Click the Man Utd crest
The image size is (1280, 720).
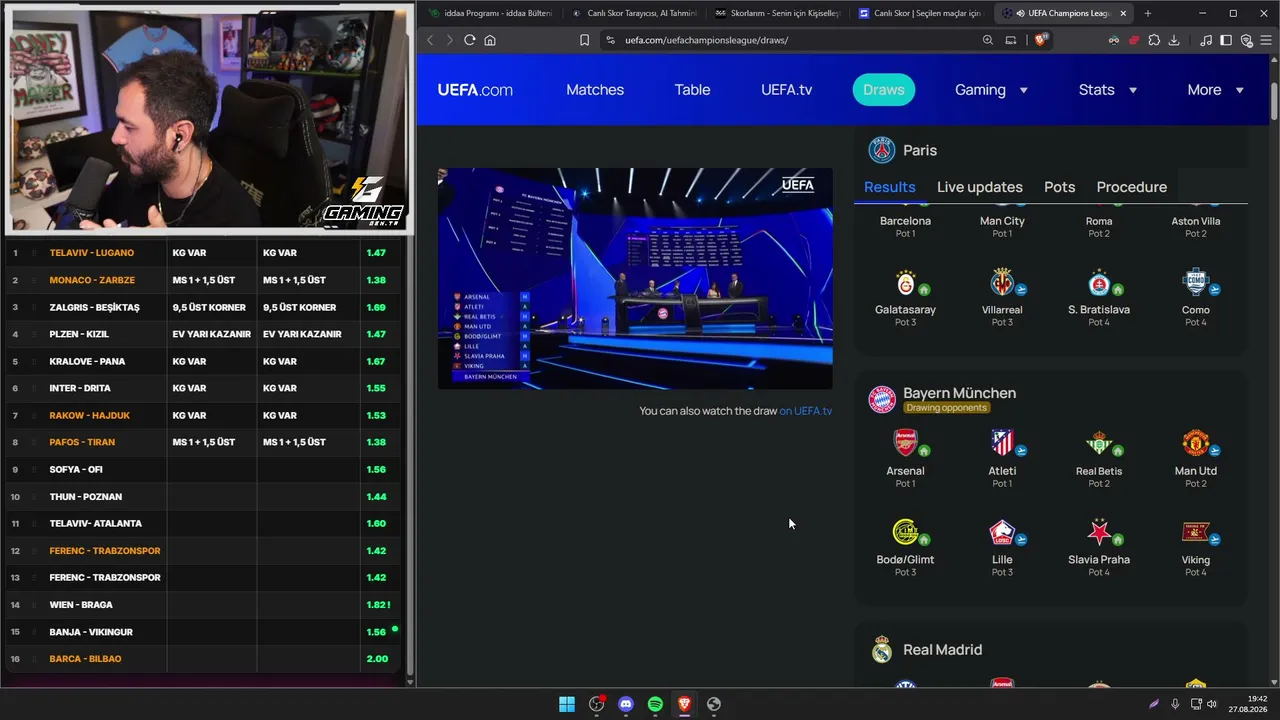click(x=1196, y=443)
